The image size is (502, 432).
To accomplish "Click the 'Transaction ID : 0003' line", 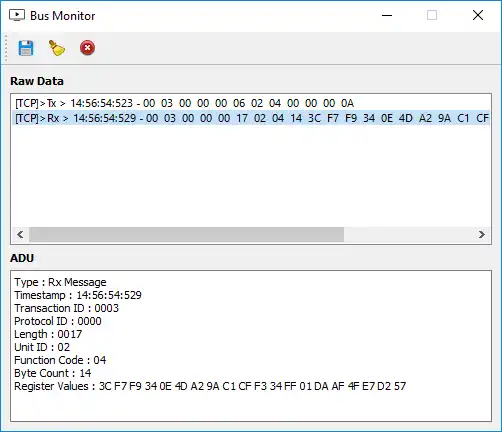I will click(66, 308).
